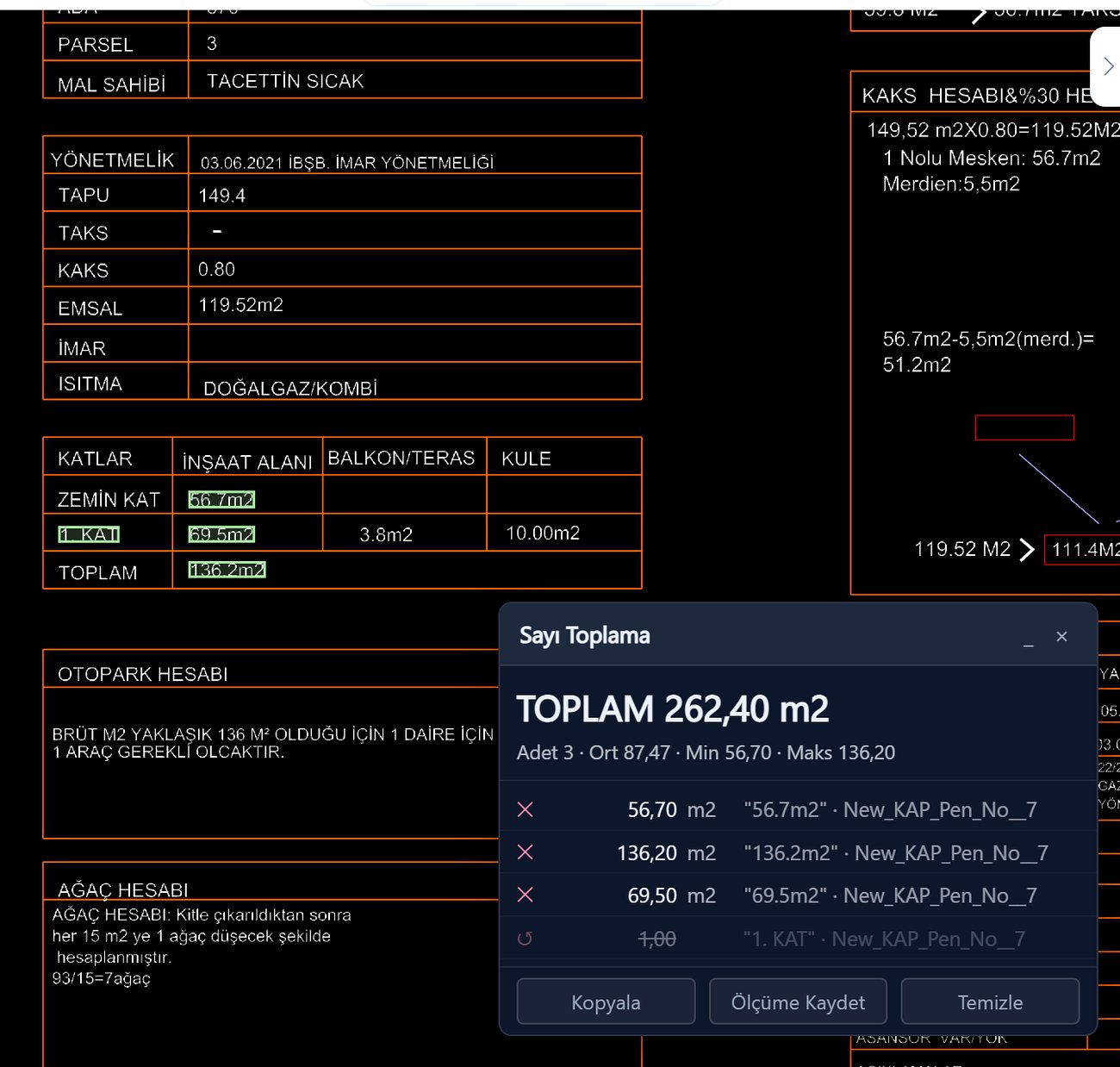Minimize the Sayı Toplama panel
The height and width of the screenshot is (1067, 1120).
coord(1028,637)
